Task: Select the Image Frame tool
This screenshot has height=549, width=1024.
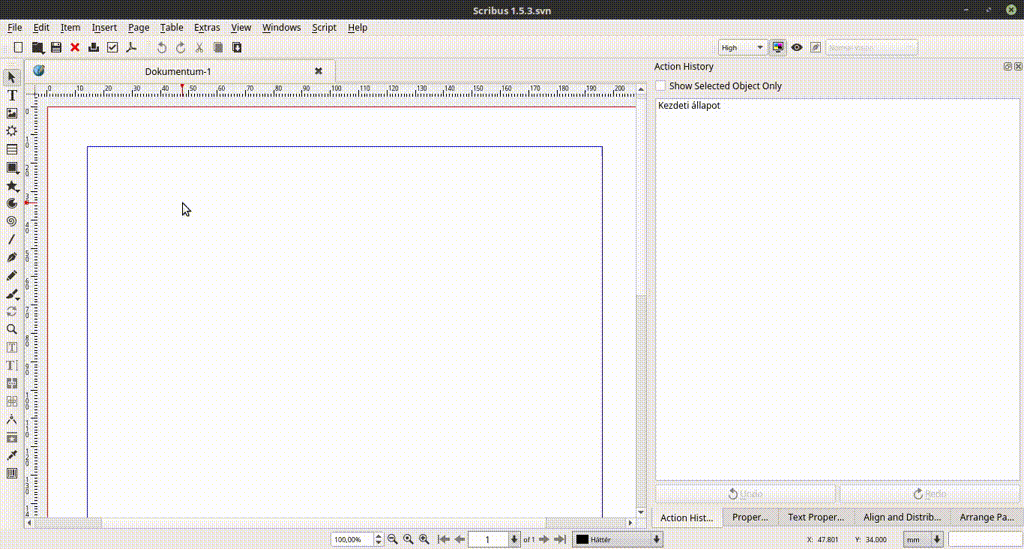Action: [x=12, y=113]
